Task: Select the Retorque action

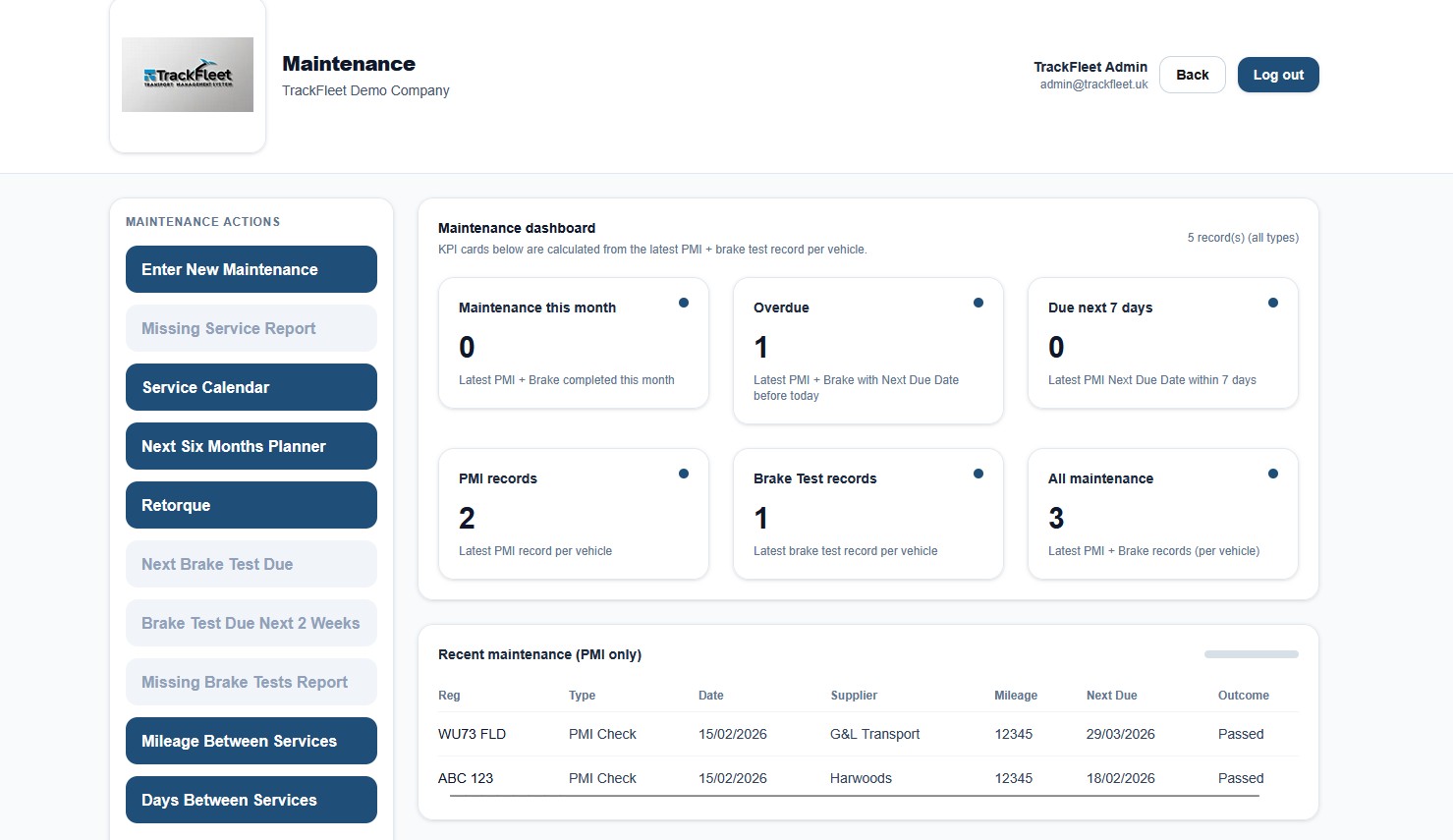Action: [251, 505]
